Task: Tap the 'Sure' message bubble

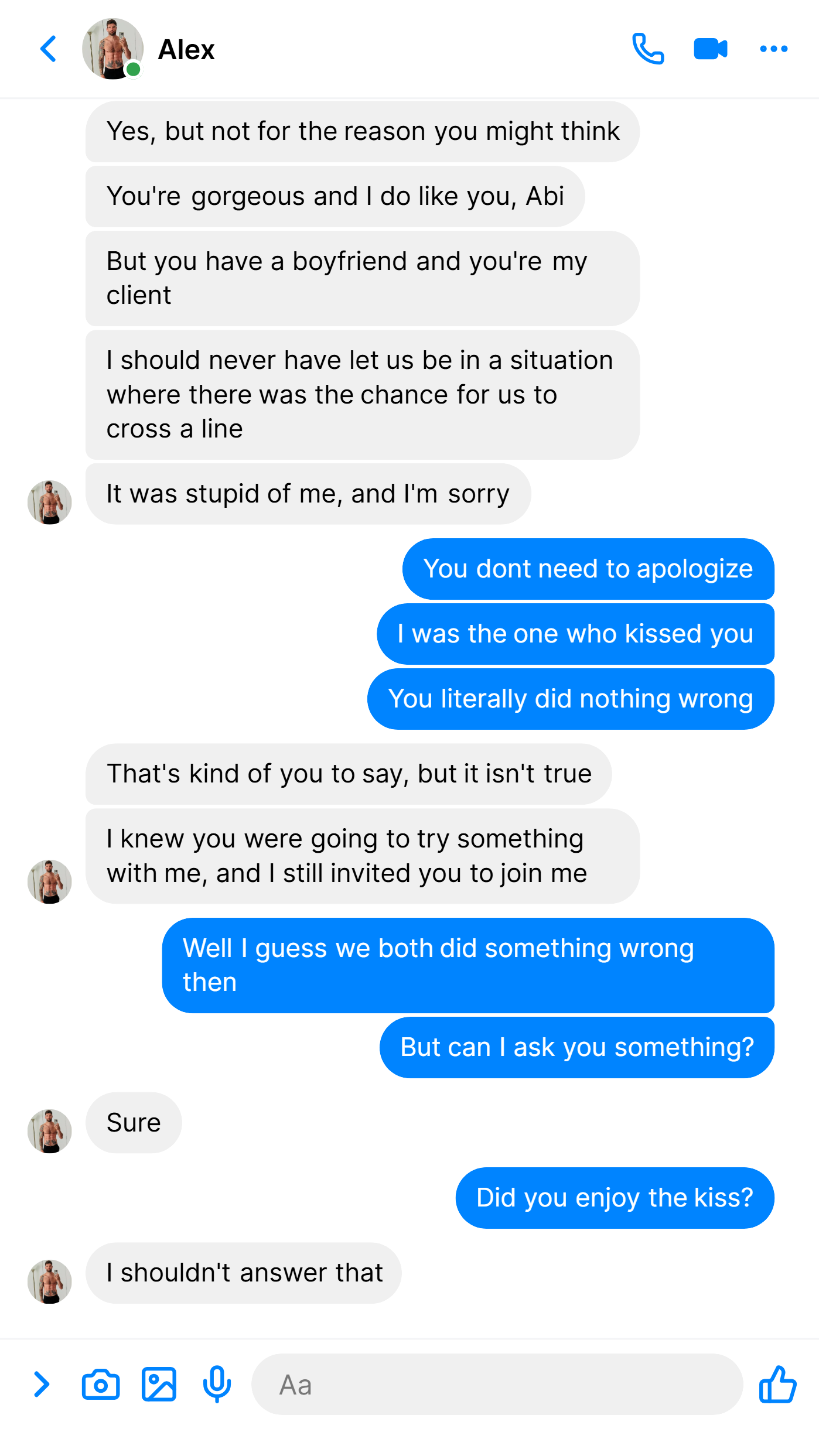Action: tap(134, 1123)
